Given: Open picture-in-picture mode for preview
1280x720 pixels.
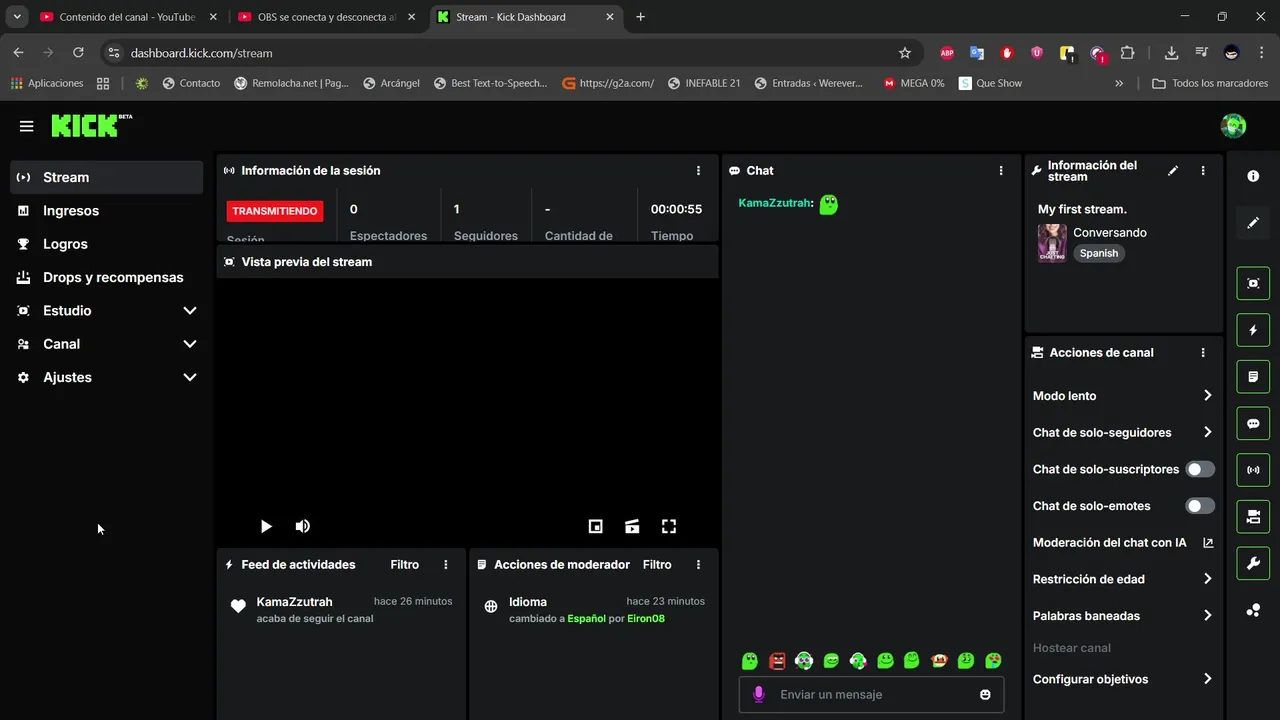Looking at the screenshot, I should tap(595, 526).
